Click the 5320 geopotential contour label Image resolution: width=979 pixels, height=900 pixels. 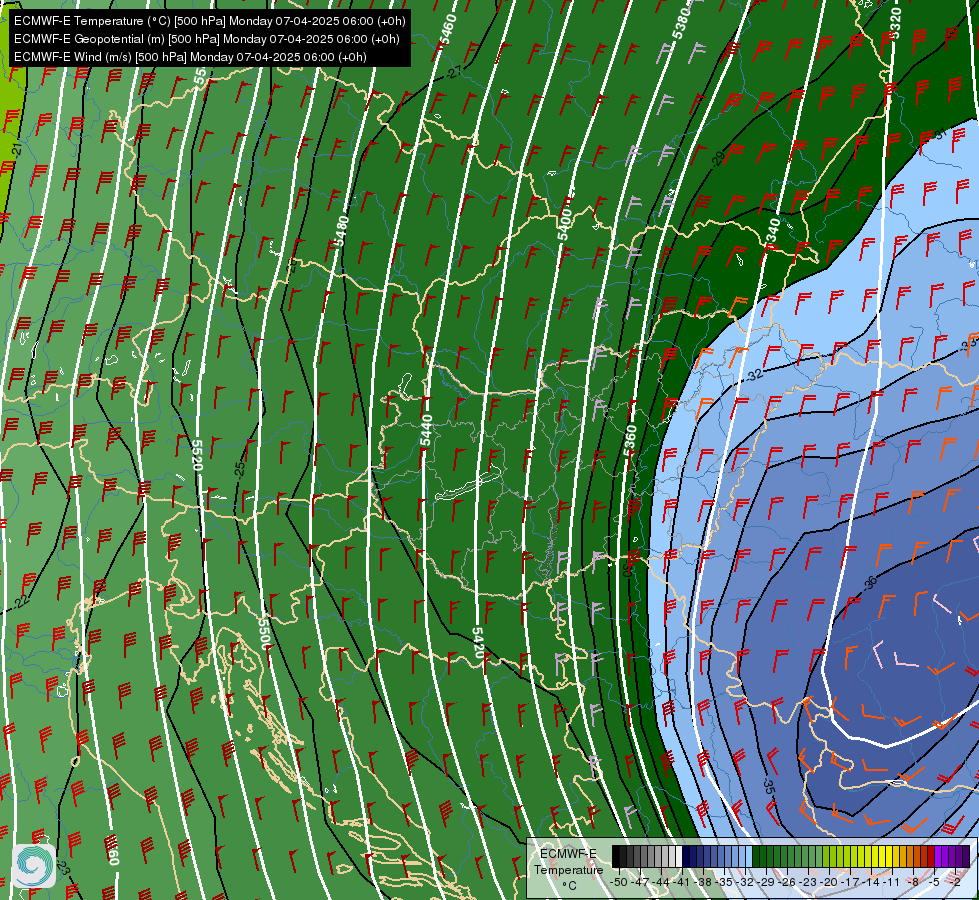pos(895,22)
